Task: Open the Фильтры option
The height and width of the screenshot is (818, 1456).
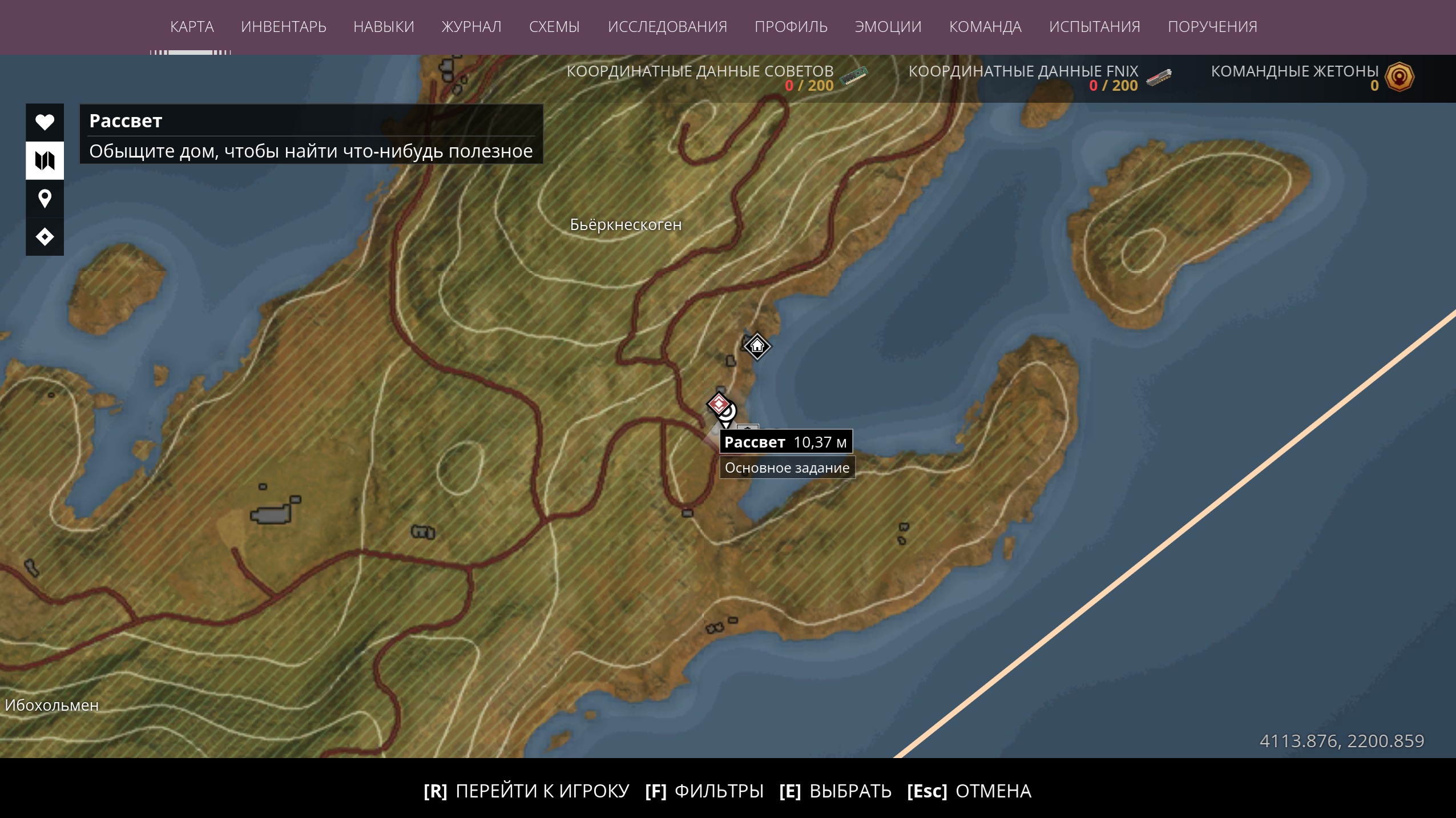Action: click(x=704, y=791)
